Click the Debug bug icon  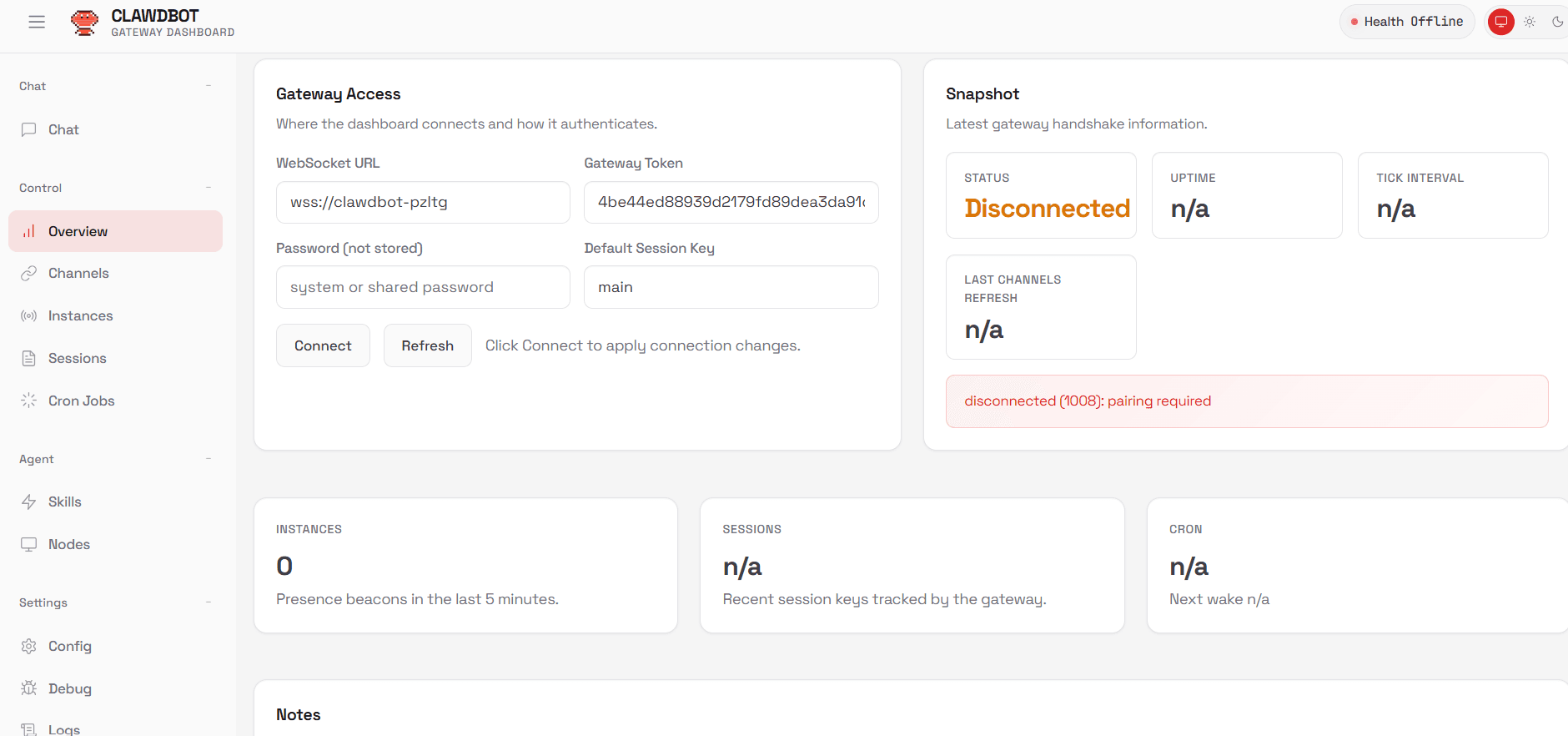point(29,688)
